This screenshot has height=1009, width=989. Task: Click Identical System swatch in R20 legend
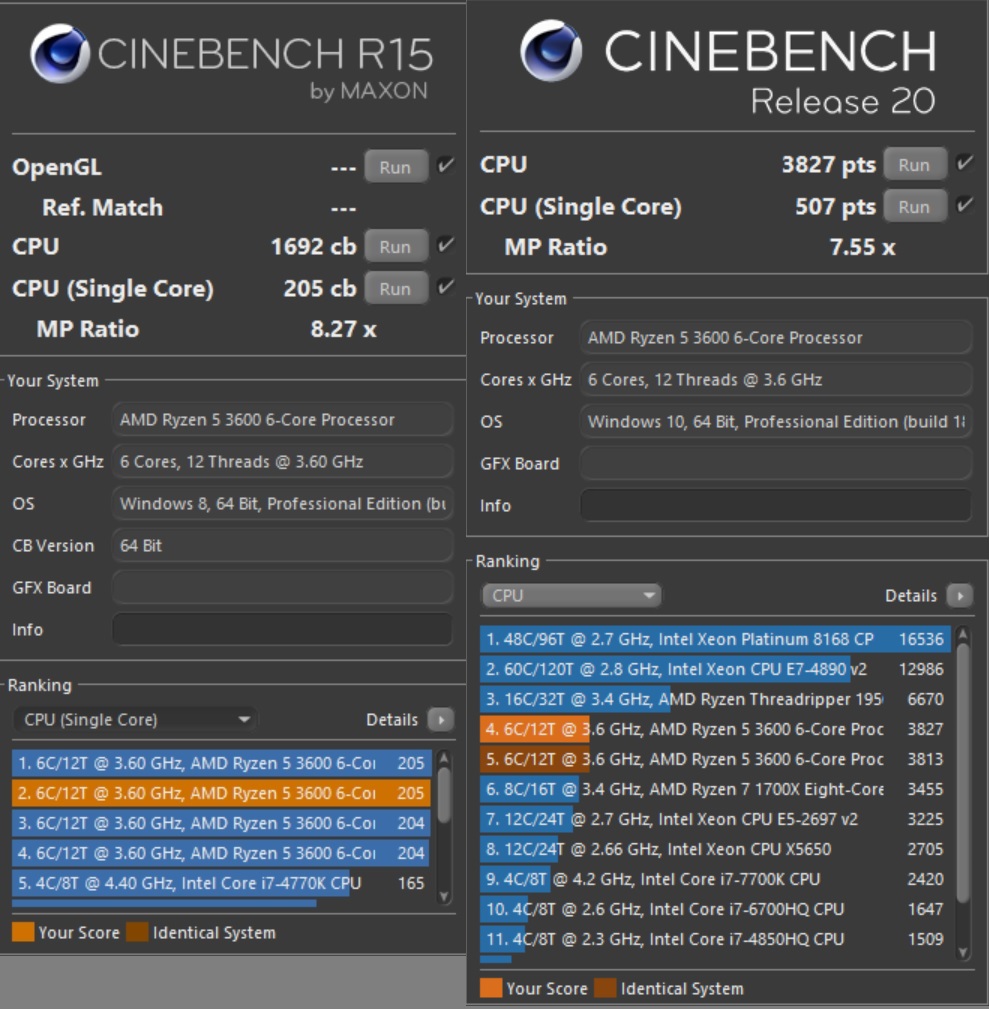605,988
